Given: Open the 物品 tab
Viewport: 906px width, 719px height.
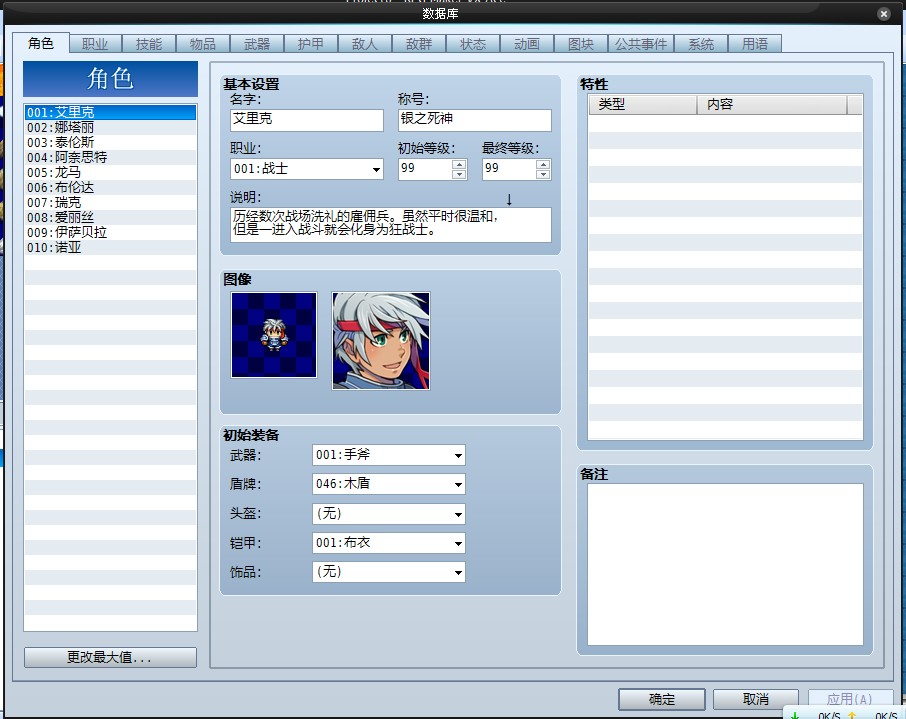Looking at the screenshot, I should 203,44.
